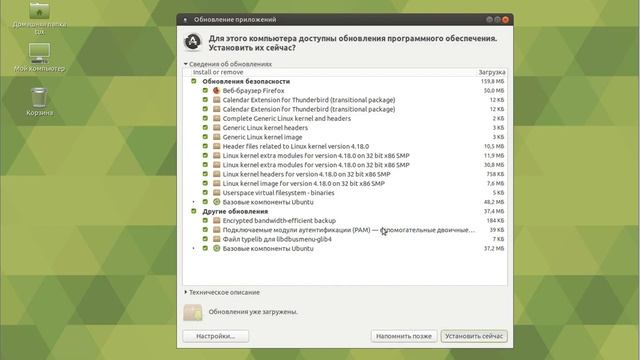Image resolution: width=640 pixels, height=360 pixels.
Task: Click the downloaded-updates package icon near the bottom
Action: [193, 312]
